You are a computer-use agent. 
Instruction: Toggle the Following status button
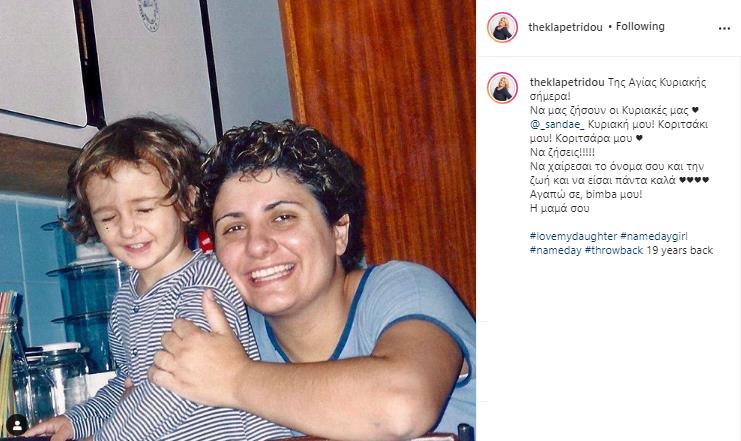(x=640, y=26)
